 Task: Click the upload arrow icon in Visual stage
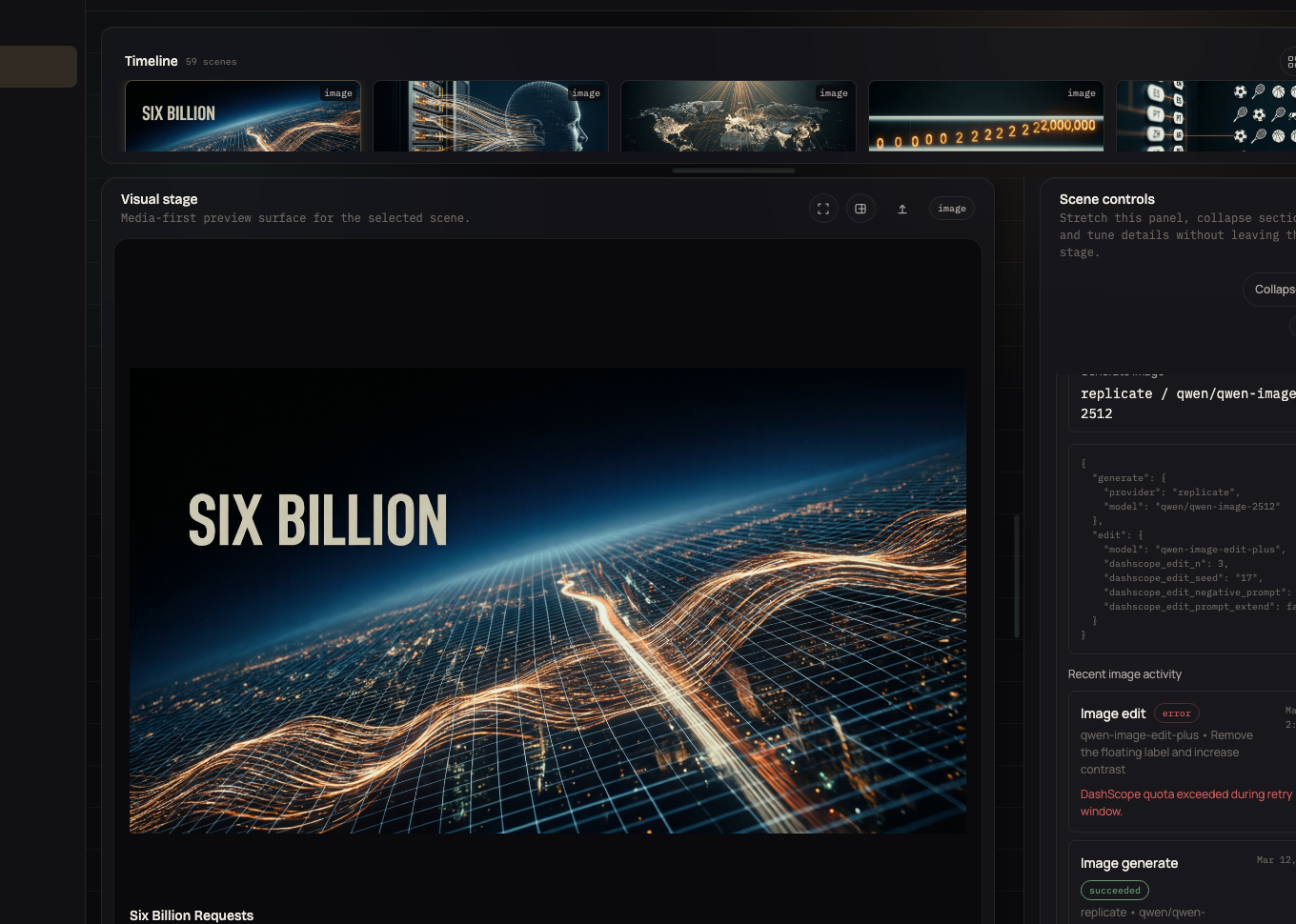coord(902,209)
